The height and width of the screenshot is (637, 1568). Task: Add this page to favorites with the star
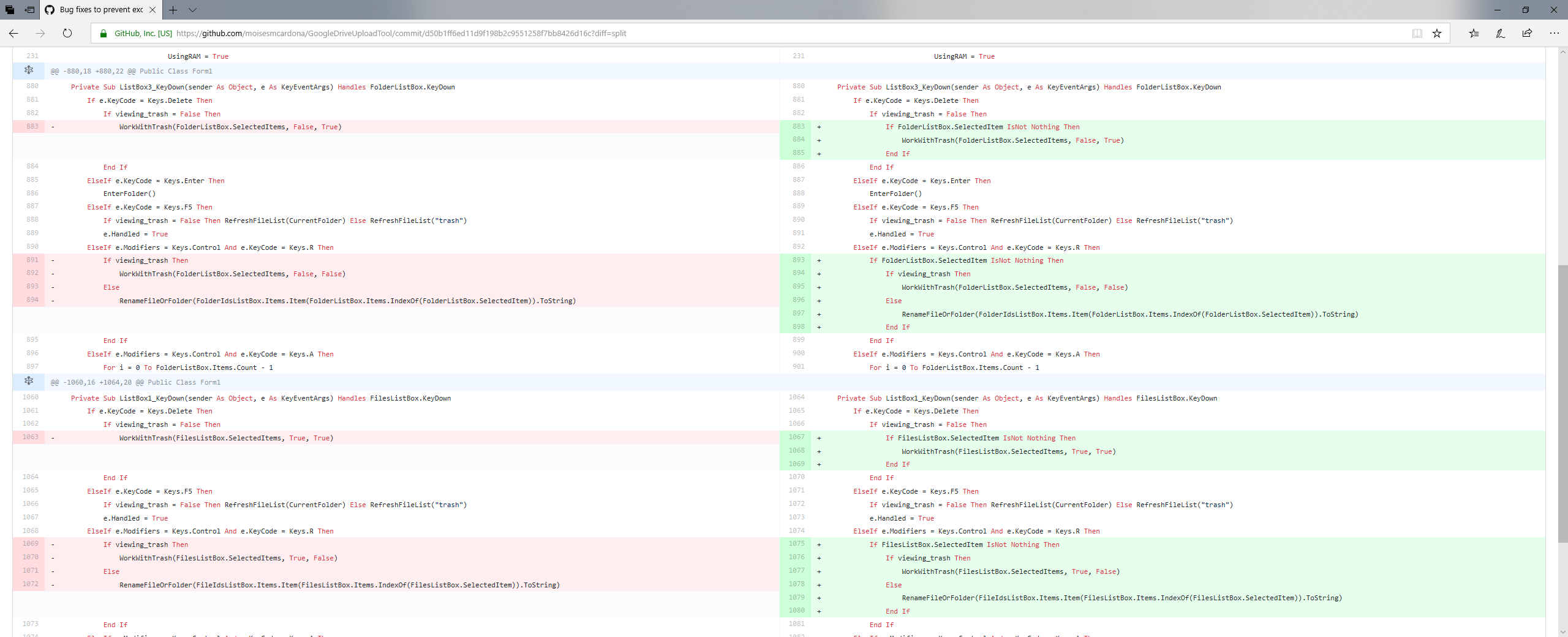point(1437,33)
